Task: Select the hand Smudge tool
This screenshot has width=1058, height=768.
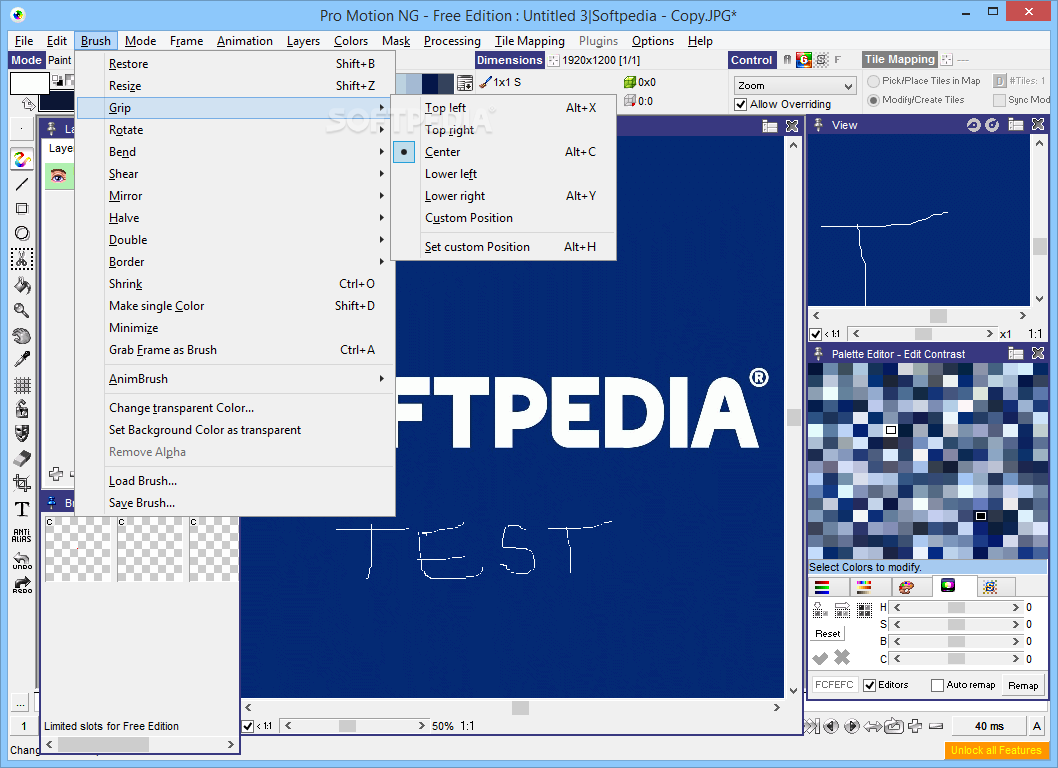Action: [x=22, y=335]
